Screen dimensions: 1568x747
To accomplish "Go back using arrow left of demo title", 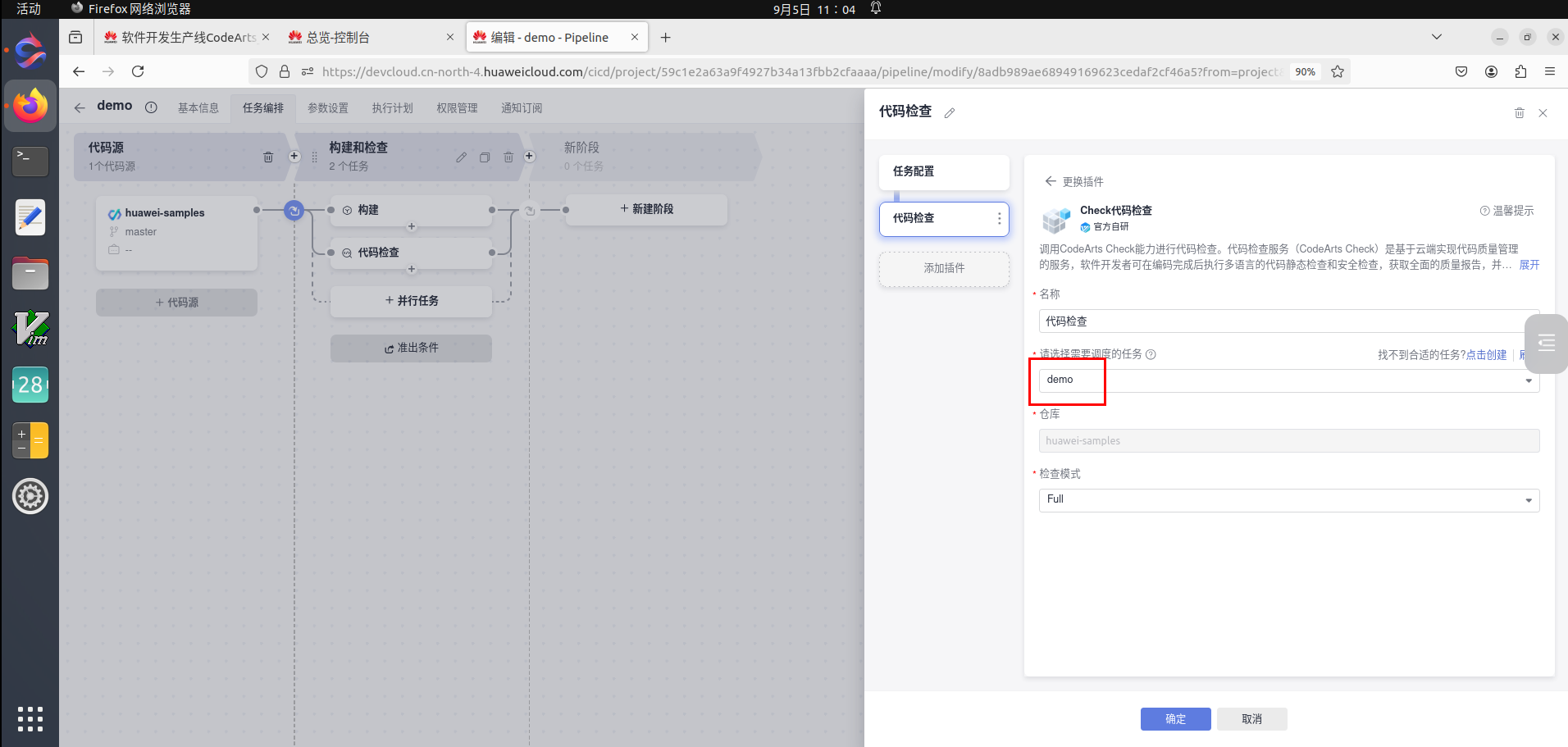I will tap(80, 107).
